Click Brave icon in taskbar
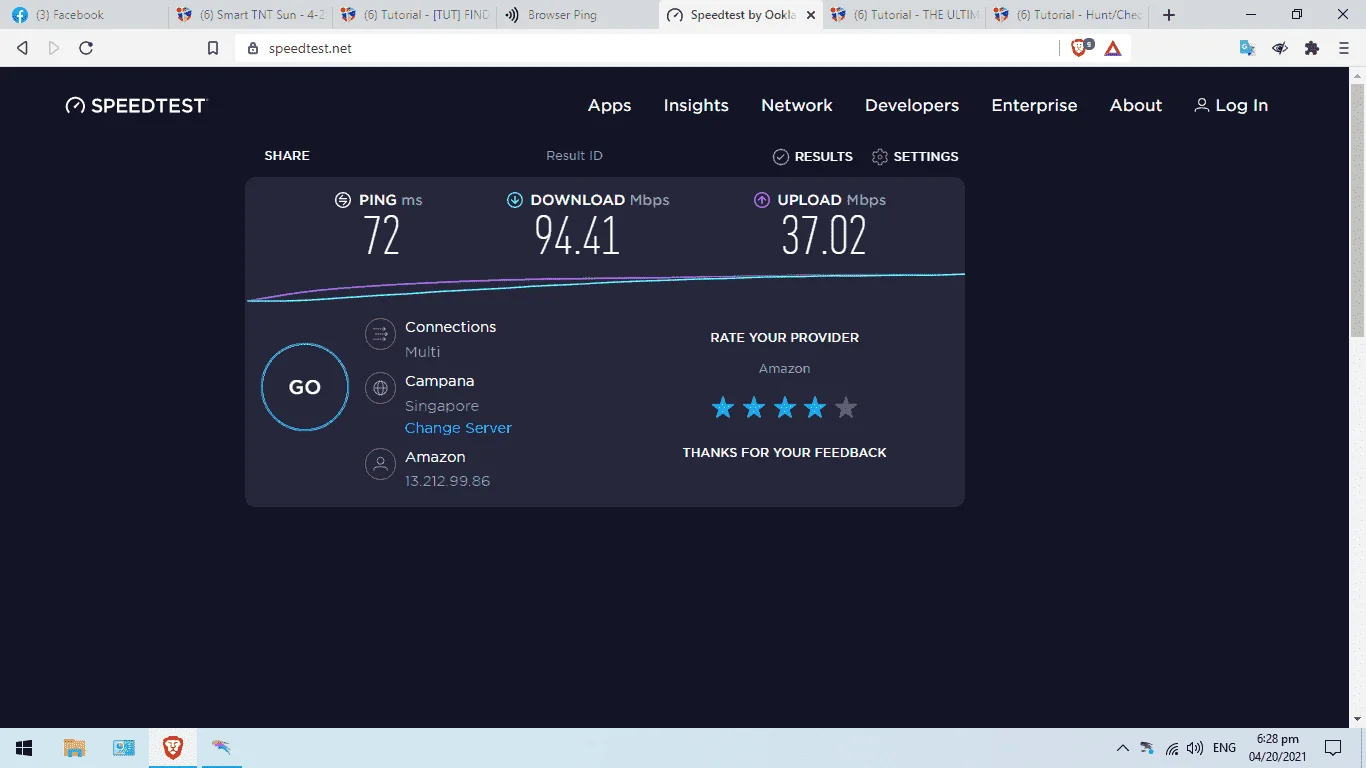The image size is (1366, 768). [173, 748]
